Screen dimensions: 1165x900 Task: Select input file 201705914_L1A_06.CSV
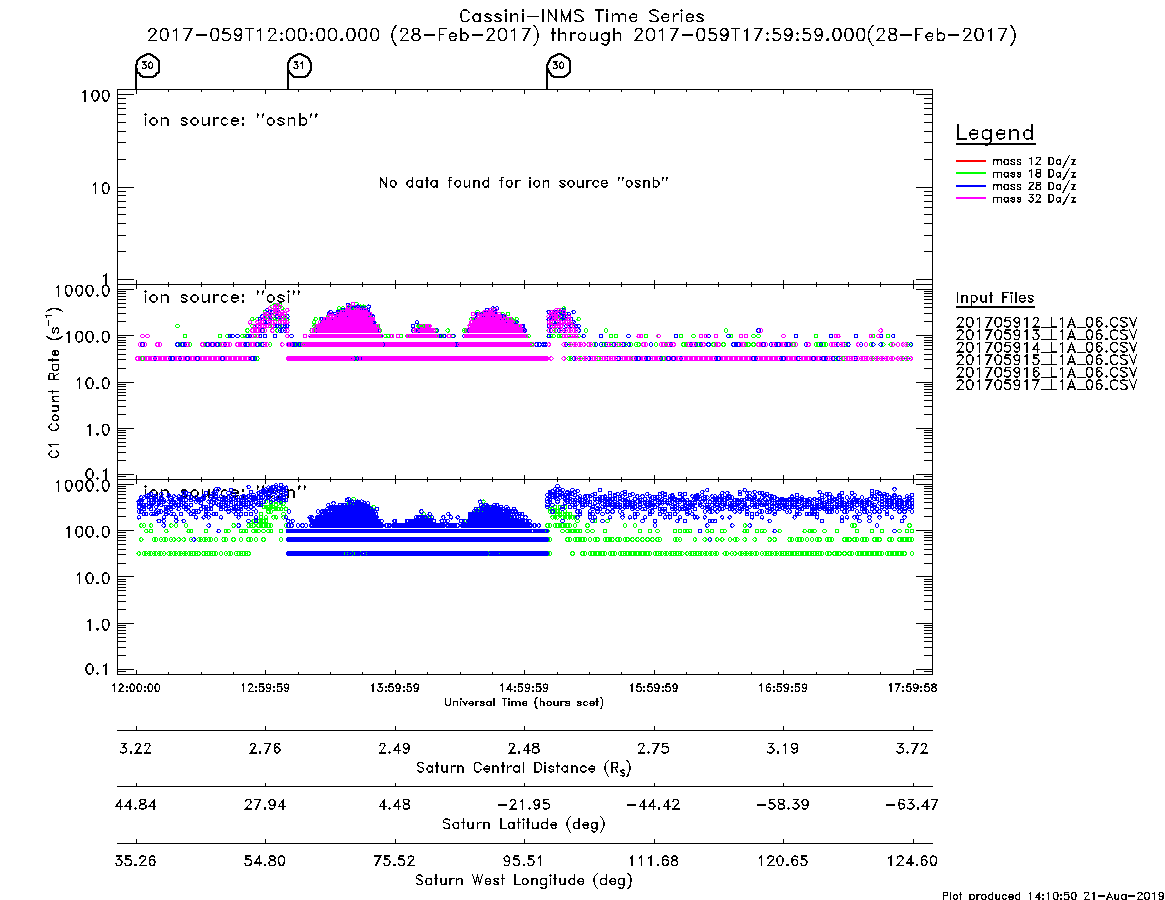pyautogui.click(x=1046, y=348)
